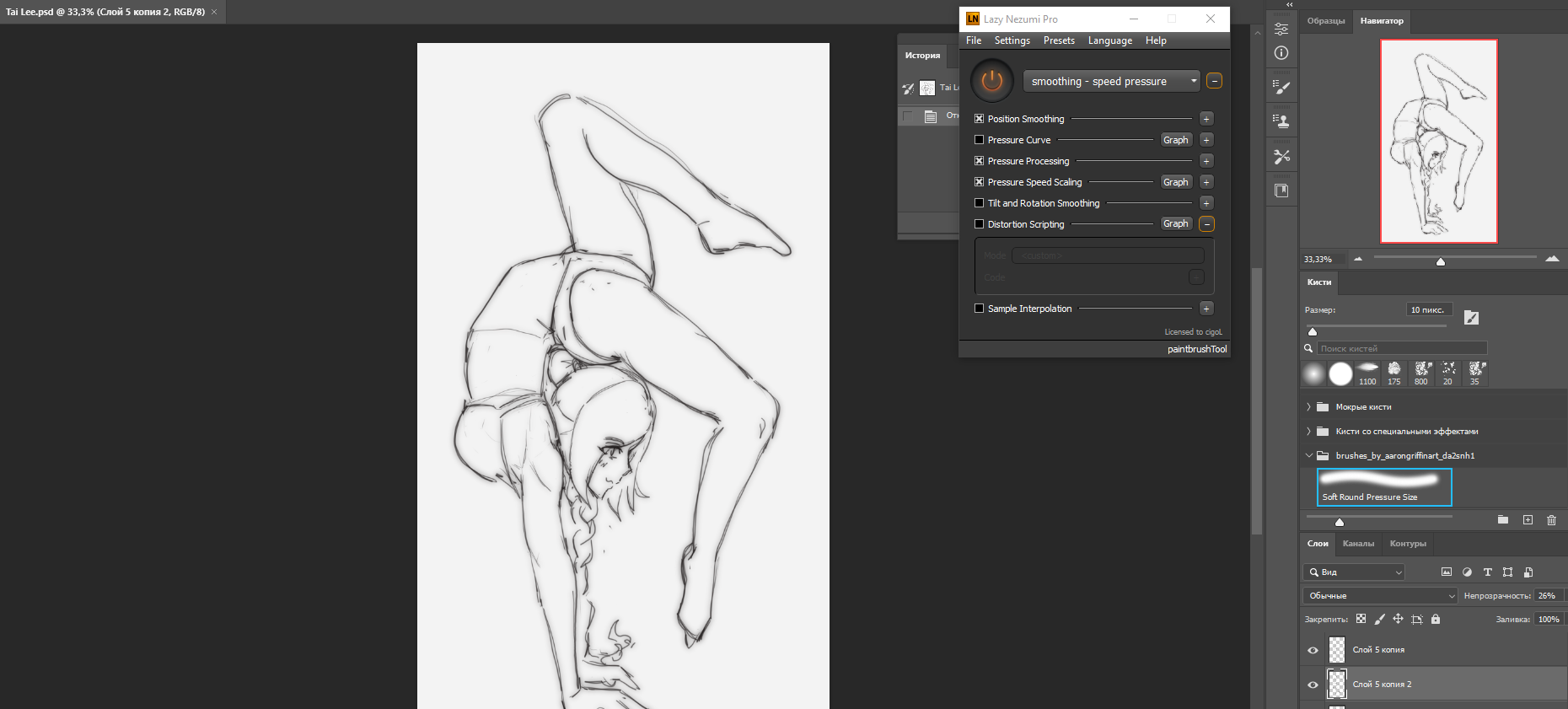Click Graph button for Pressure Speed Scaling
The width and height of the screenshot is (1568, 709).
pyautogui.click(x=1175, y=182)
